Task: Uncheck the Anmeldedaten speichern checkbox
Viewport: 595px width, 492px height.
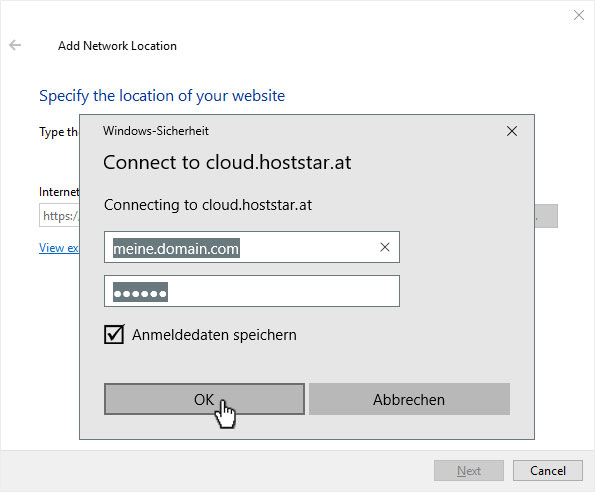Action: (114, 334)
